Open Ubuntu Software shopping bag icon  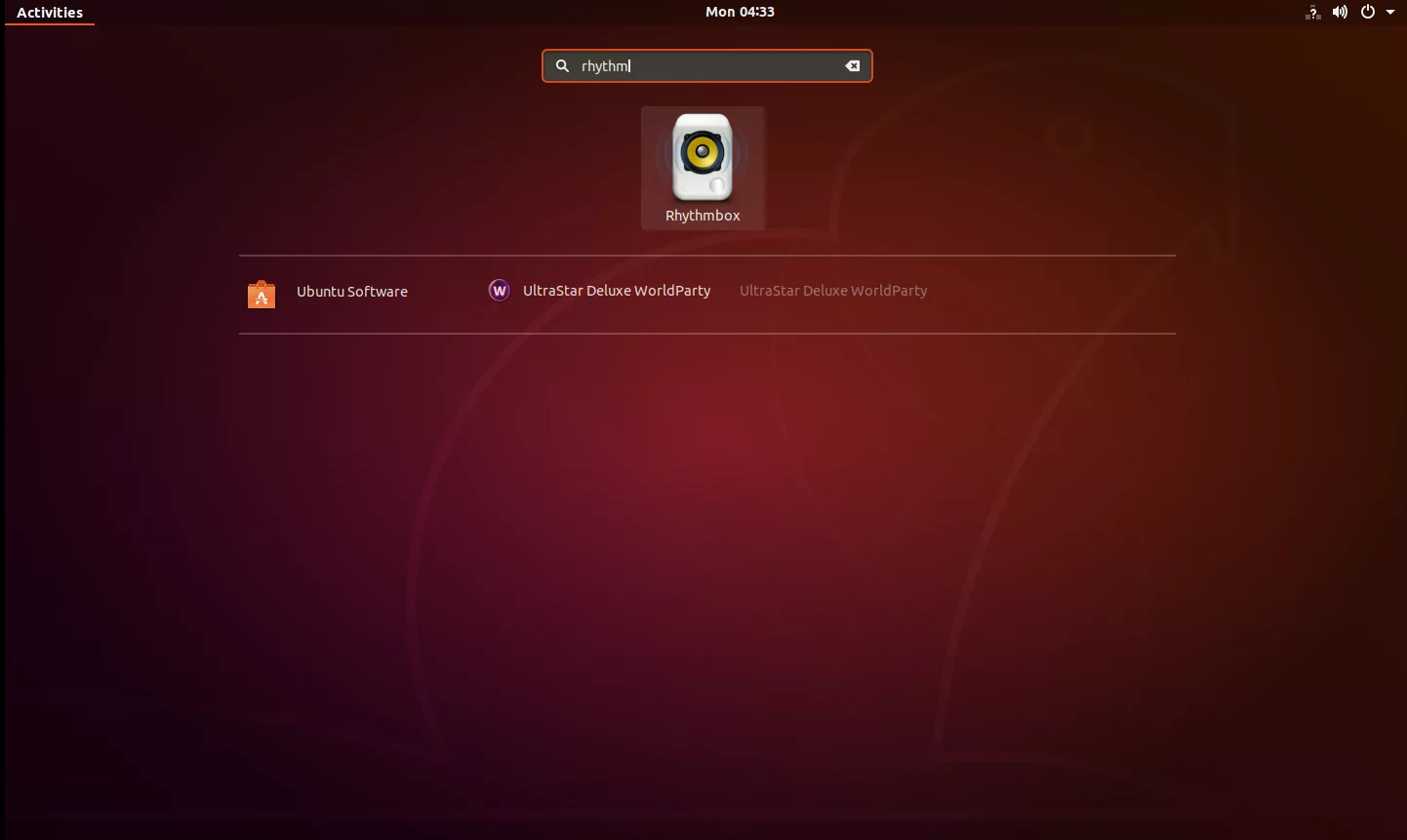[261, 293]
